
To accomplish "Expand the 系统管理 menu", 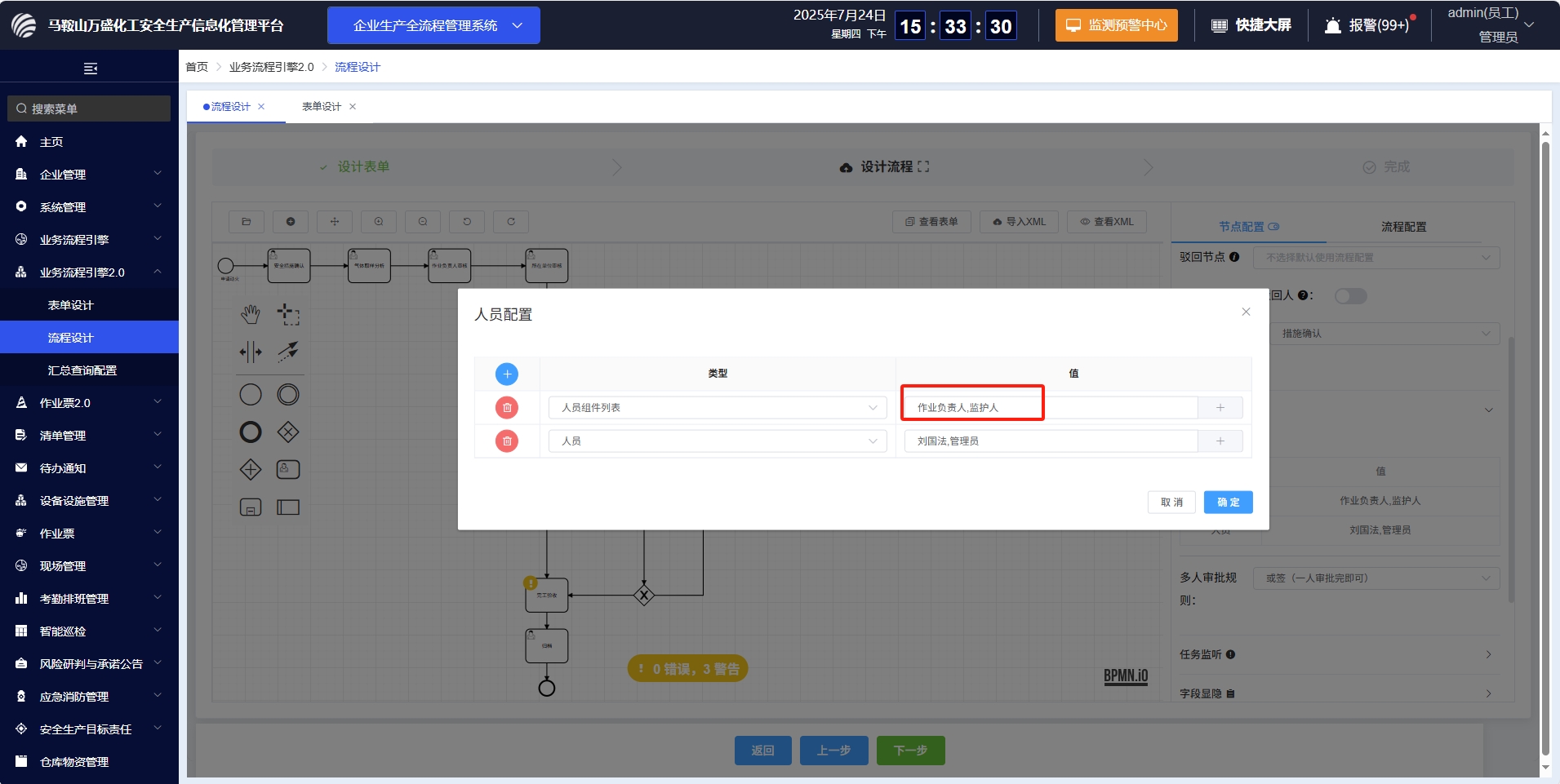I will coord(89,207).
